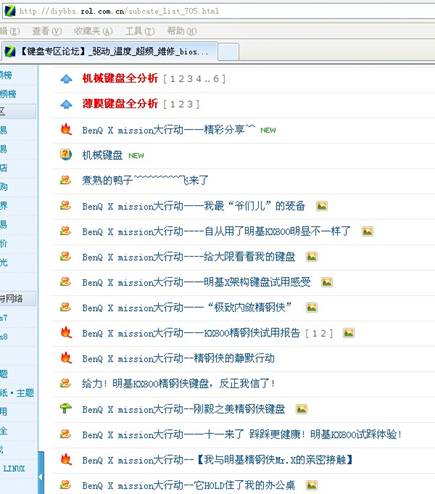Open the 工具(T) menu
This screenshot has height=494, width=435.
pos(140,31)
